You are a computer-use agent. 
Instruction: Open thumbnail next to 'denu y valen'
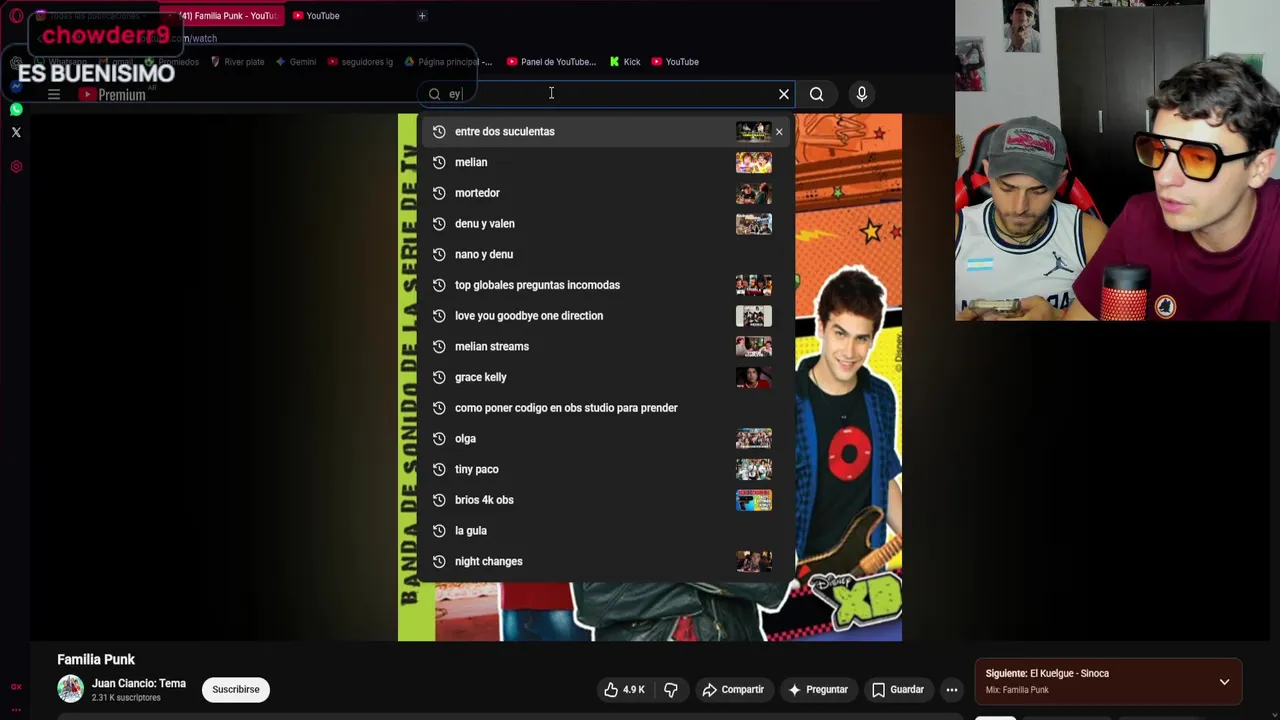(754, 224)
